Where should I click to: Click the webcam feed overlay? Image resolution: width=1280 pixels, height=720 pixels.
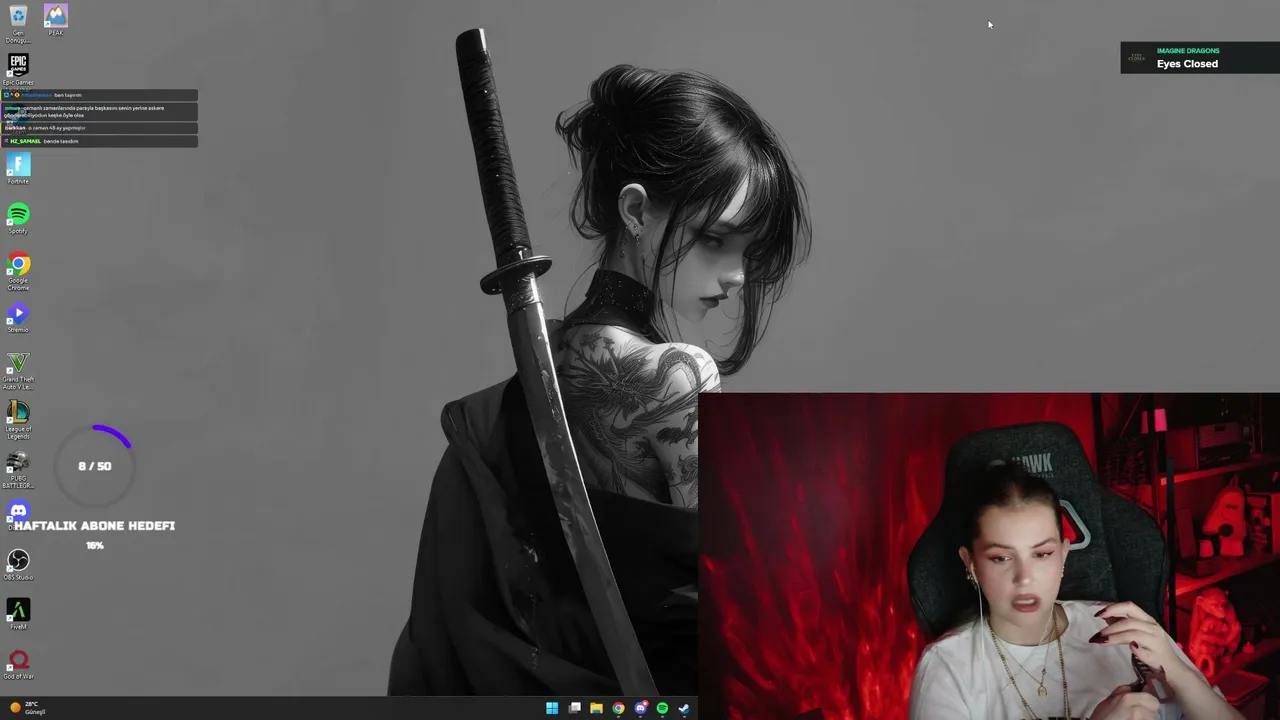[989, 556]
